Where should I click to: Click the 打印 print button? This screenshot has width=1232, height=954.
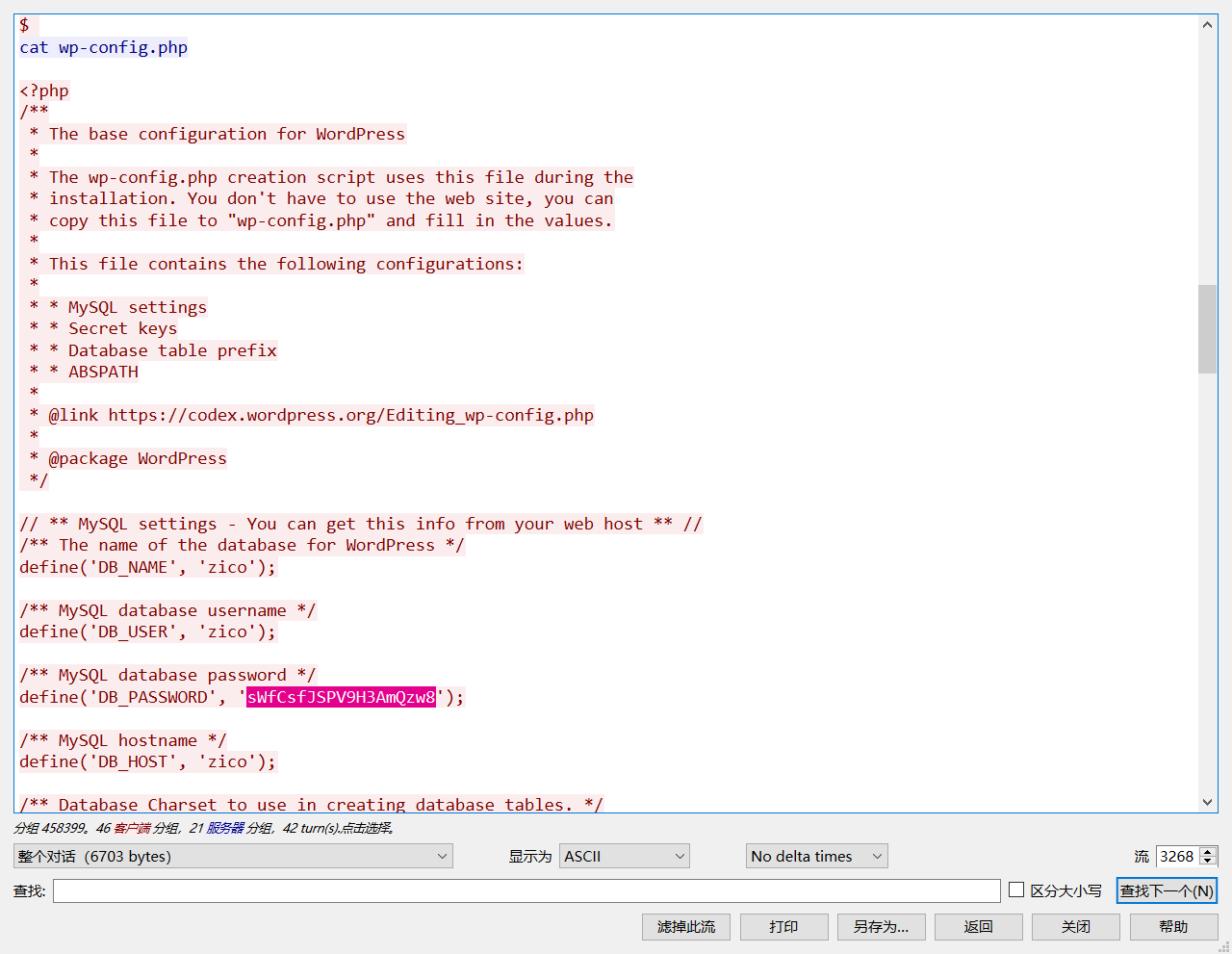tap(783, 927)
